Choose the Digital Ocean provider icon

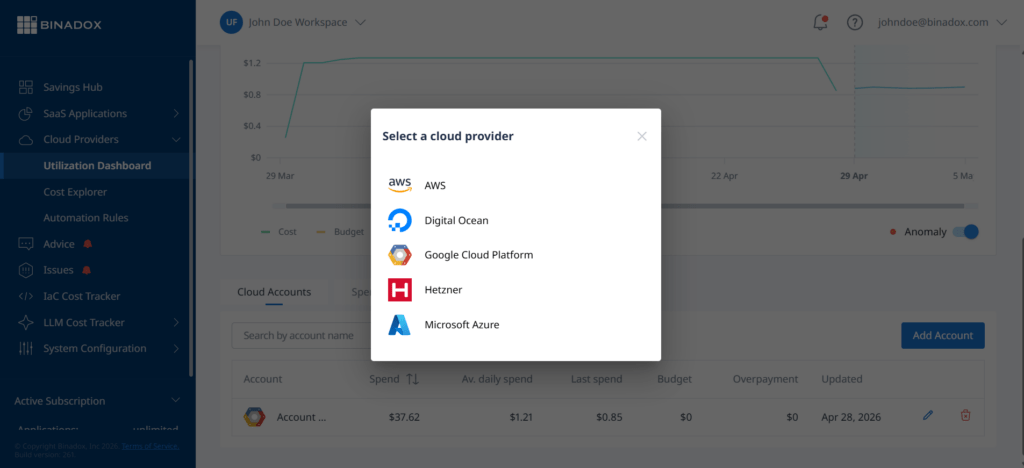coord(400,221)
